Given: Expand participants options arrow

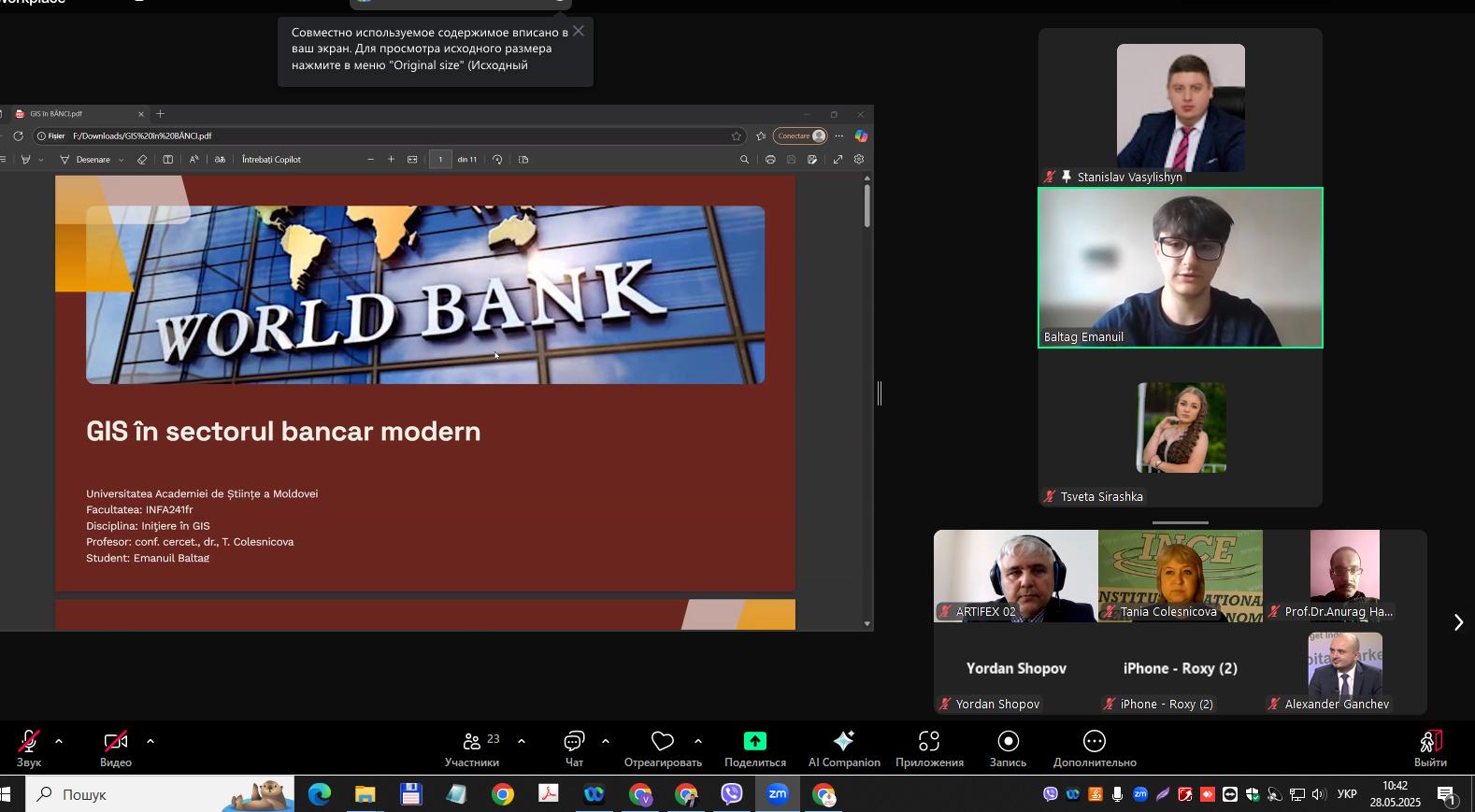Looking at the screenshot, I should coord(522,742).
